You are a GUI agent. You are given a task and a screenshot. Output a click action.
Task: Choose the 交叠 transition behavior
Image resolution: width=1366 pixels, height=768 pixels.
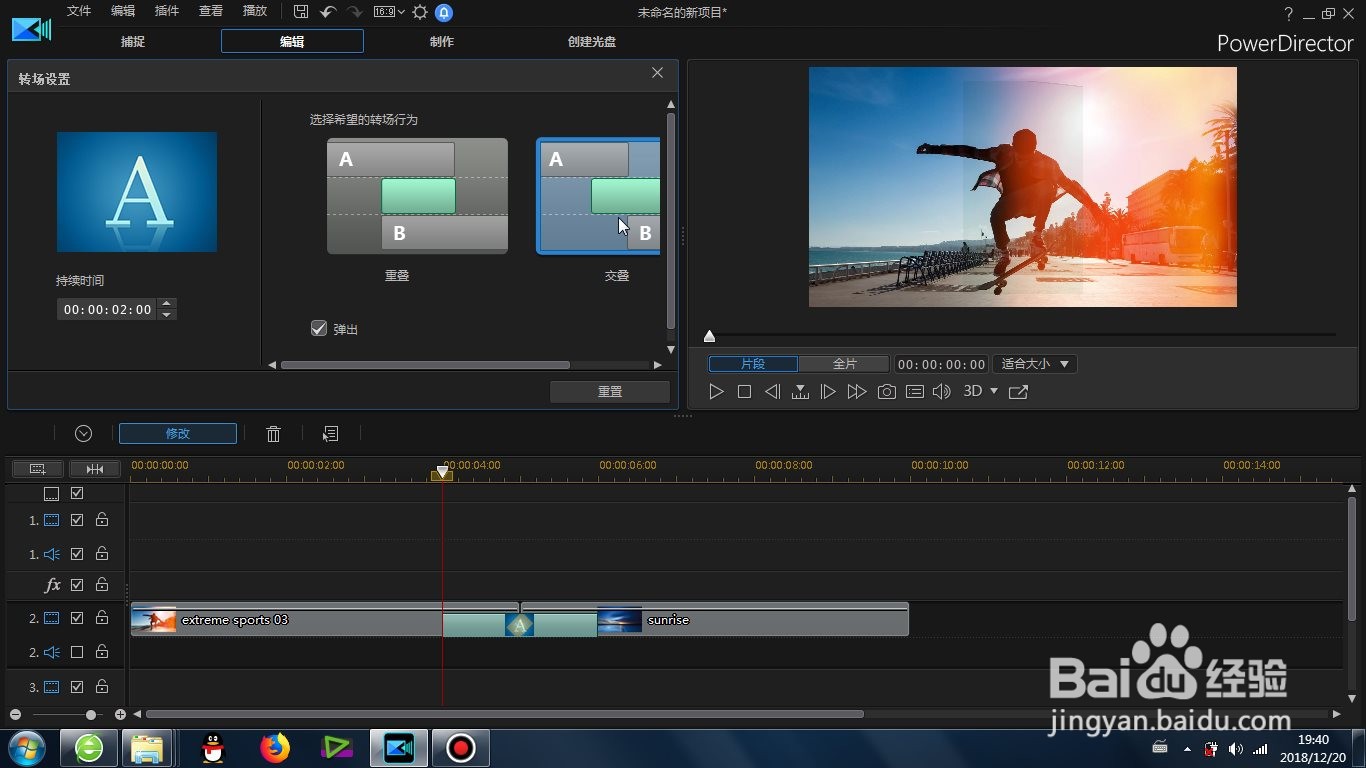pos(598,196)
